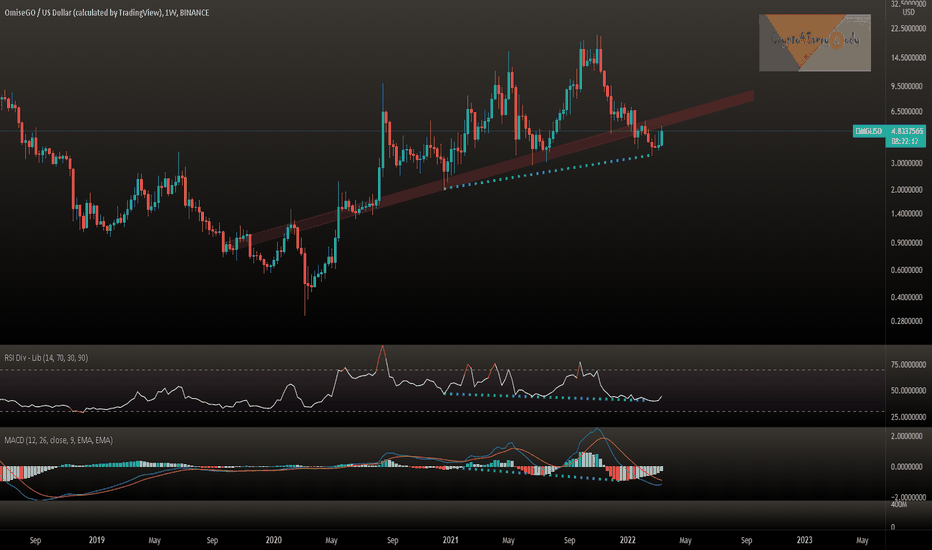Image resolution: width=932 pixels, height=550 pixels.
Task: Click the 3.0000000 price axis label
Action: [908, 163]
